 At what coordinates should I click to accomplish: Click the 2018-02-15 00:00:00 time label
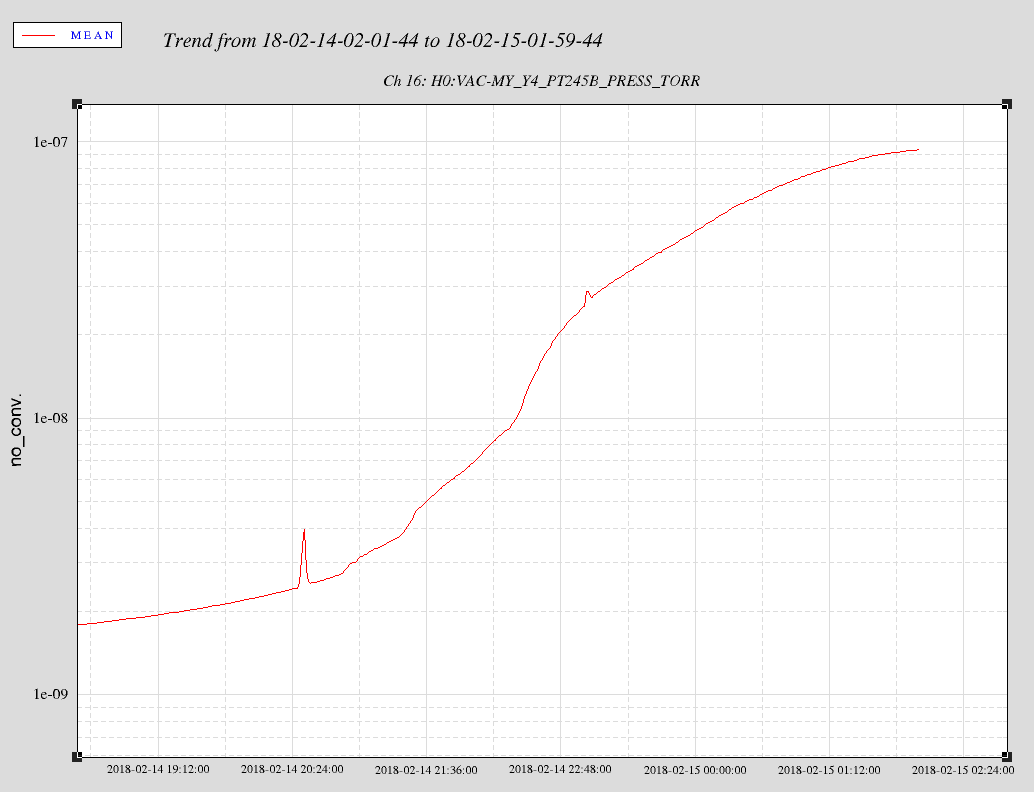[x=695, y=771]
